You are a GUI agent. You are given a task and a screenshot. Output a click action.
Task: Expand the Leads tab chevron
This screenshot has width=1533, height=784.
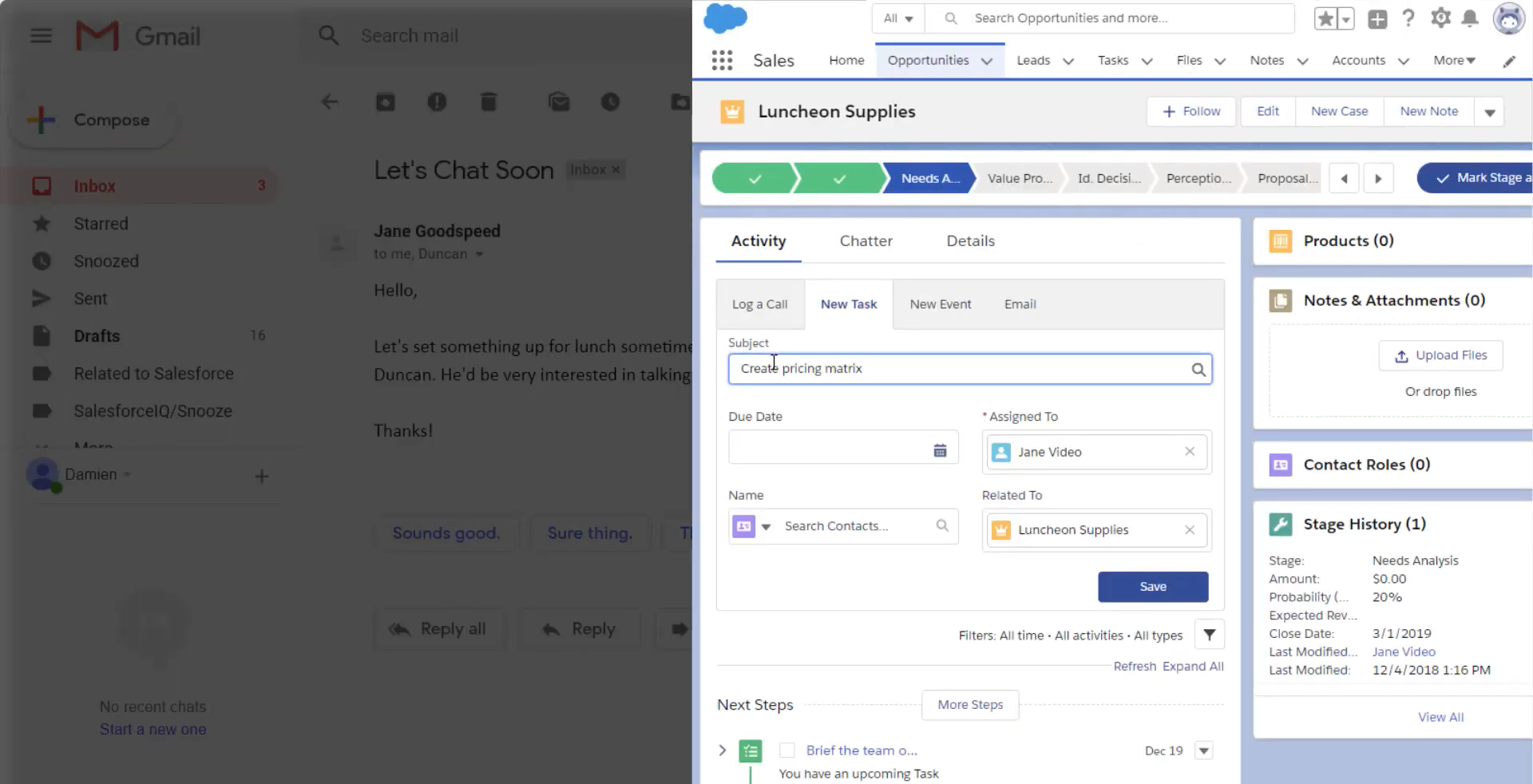1068,61
